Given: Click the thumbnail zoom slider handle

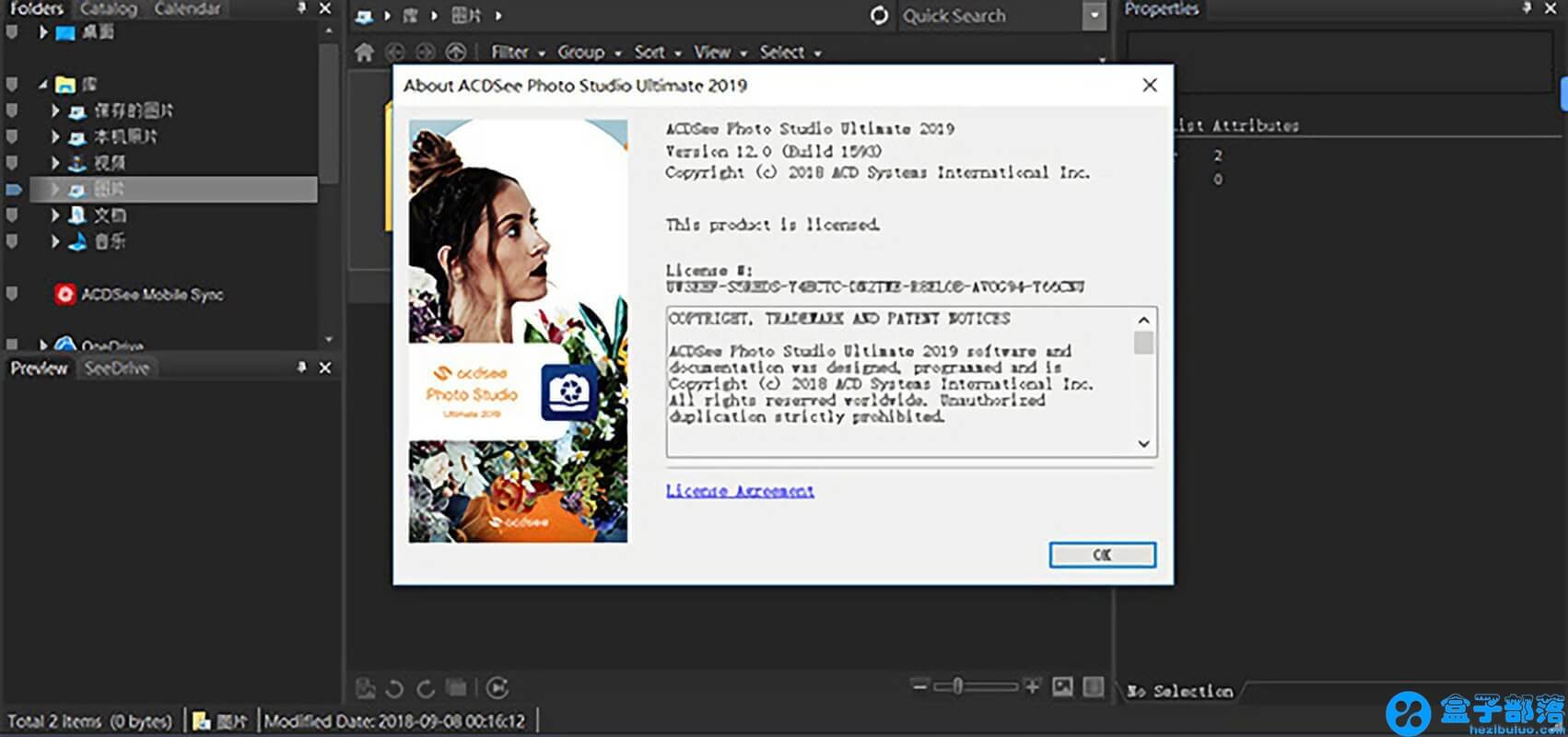Looking at the screenshot, I should point(958,686).
